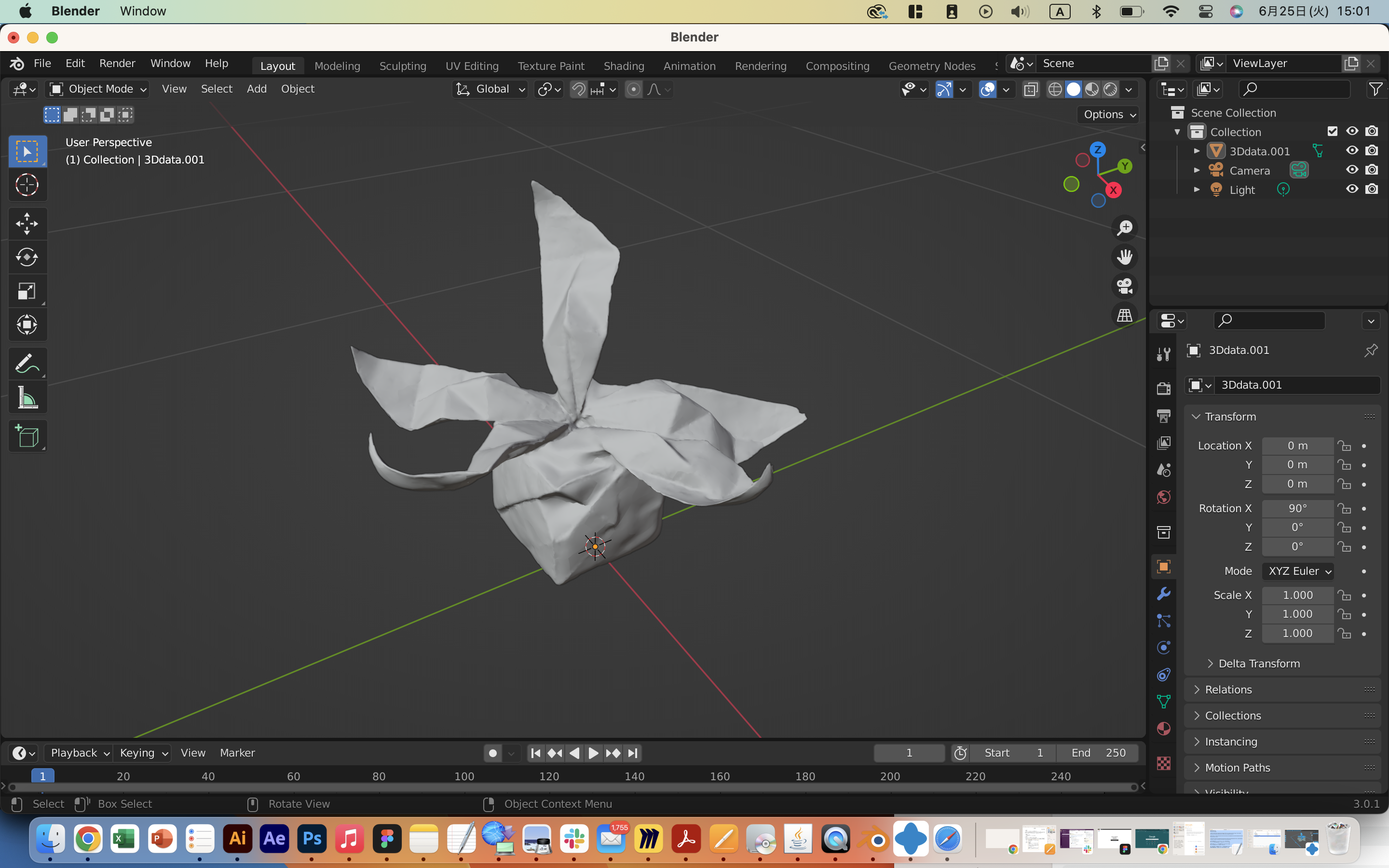Expand the 3Ddata.001 tree item
This screenshot has width=1389, height=868.
point(1196,151)
